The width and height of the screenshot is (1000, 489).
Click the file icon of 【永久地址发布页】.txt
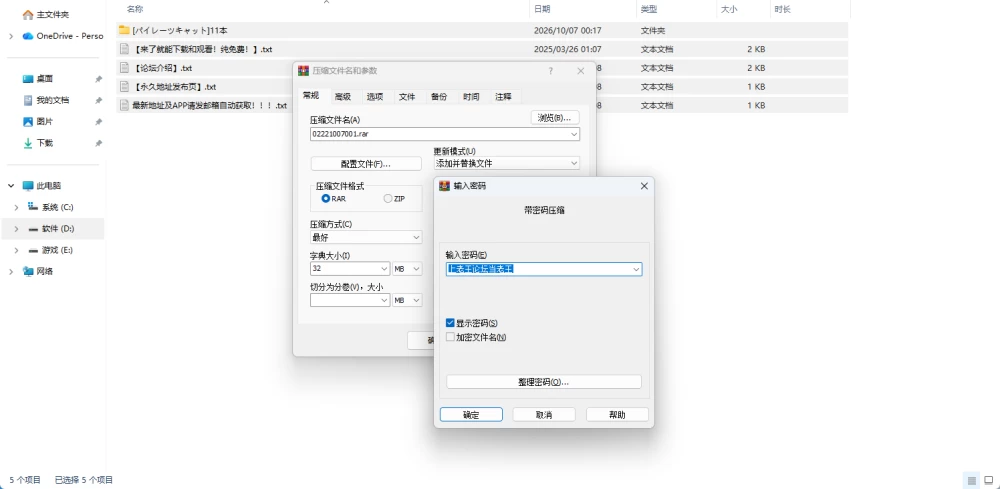[x=124, y=86]
